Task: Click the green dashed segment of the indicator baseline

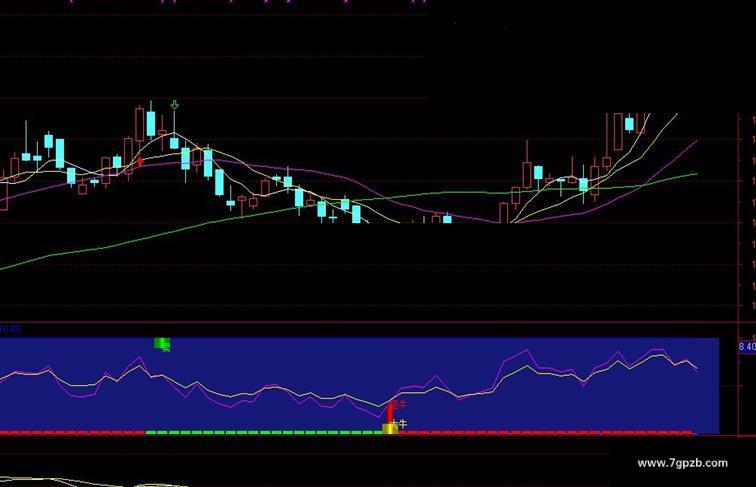Action: (x=265, y=433)
